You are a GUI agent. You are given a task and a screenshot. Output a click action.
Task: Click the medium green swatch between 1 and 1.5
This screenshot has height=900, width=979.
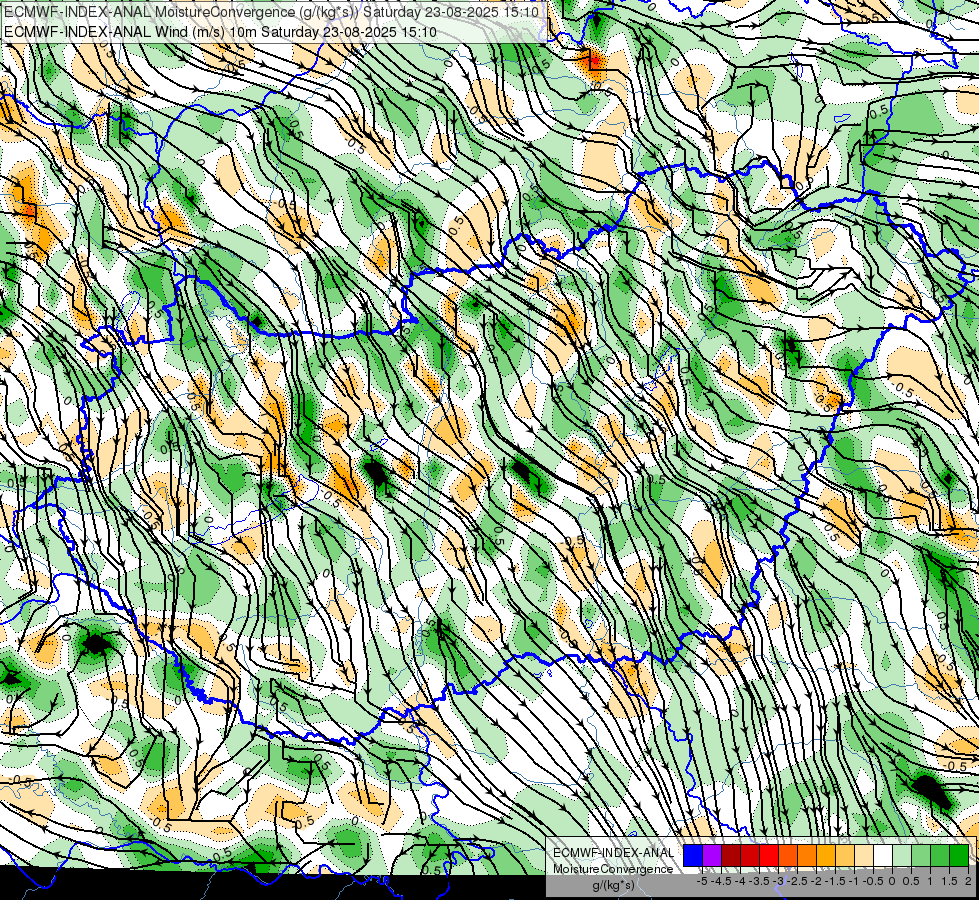pyautogui.click(x=940, y=855)
